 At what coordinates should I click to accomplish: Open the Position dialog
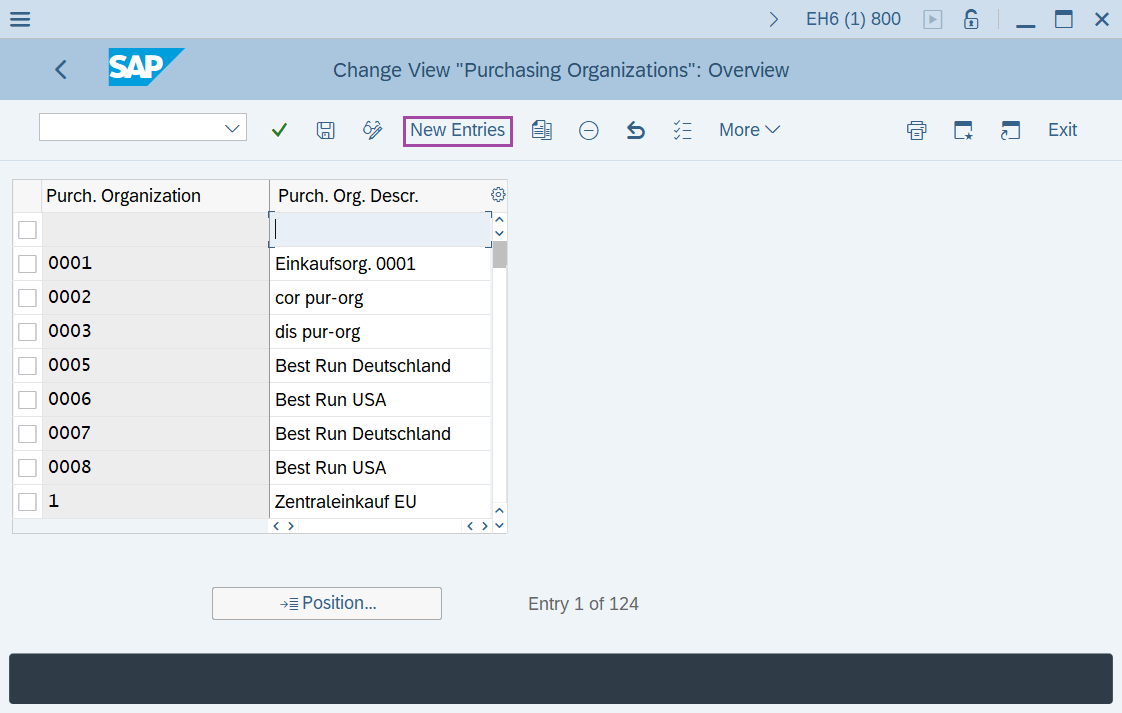pyautogui.click(x=327, y=603)
